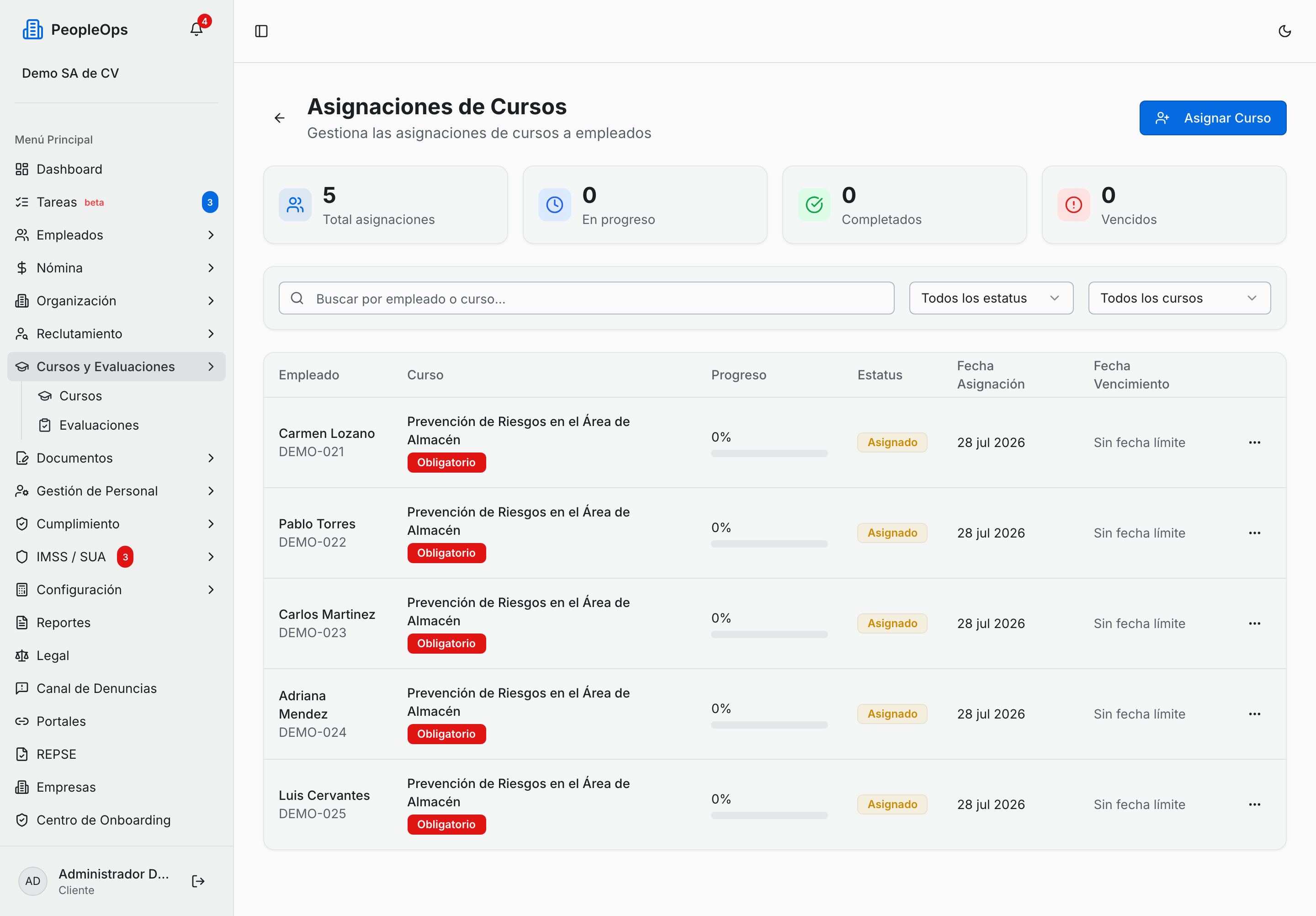
Task: Expand the Reclutamiento menu
Action: pyautogui.click(x=117, y=334)
